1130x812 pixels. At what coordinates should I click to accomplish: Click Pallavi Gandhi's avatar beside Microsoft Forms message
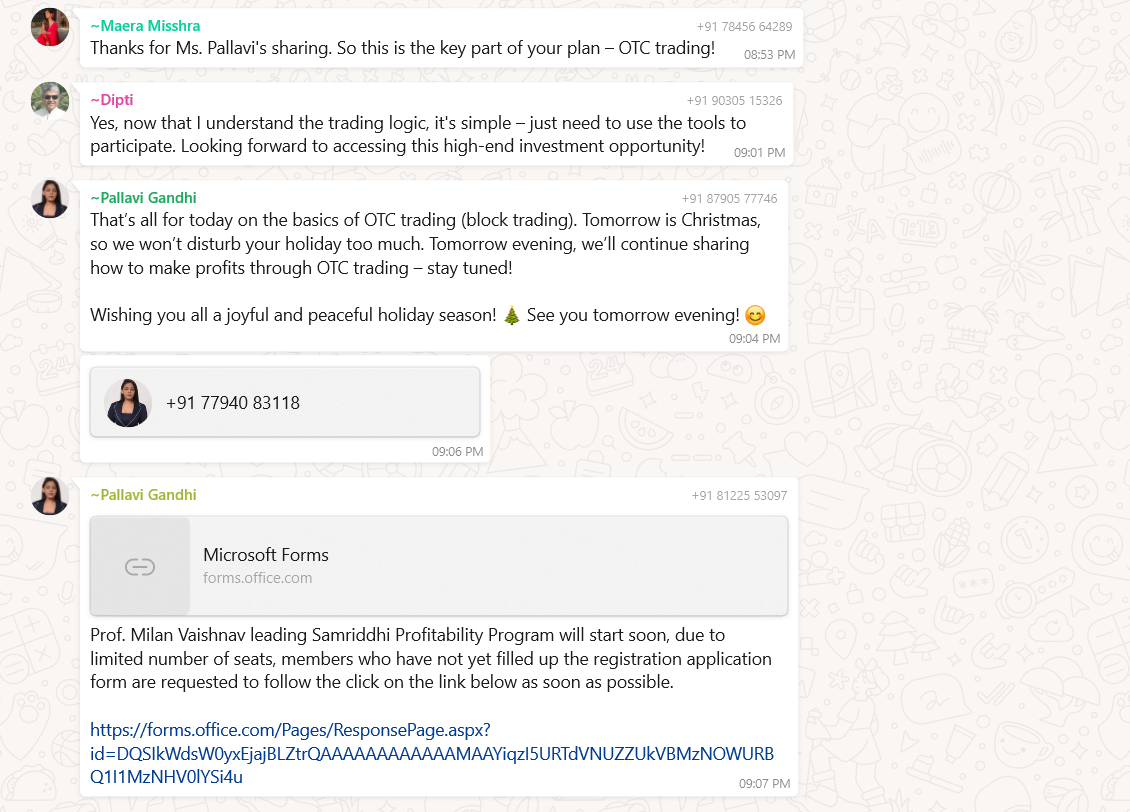point(50,495)
